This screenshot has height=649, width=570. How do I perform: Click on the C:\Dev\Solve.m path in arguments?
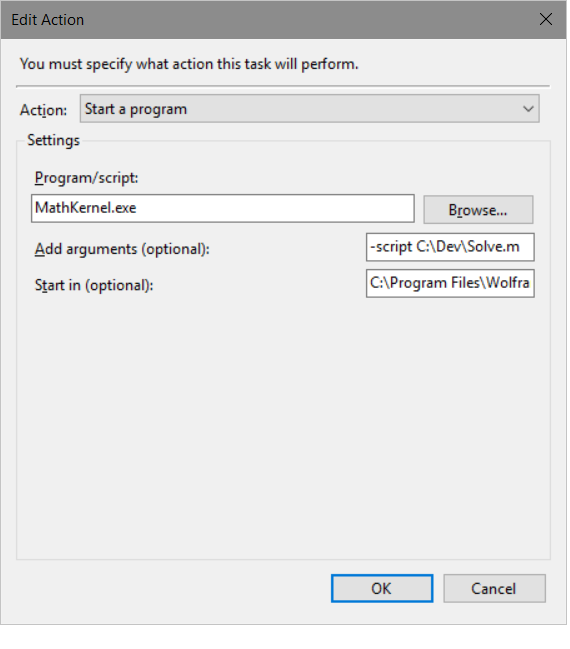(467, 247)
